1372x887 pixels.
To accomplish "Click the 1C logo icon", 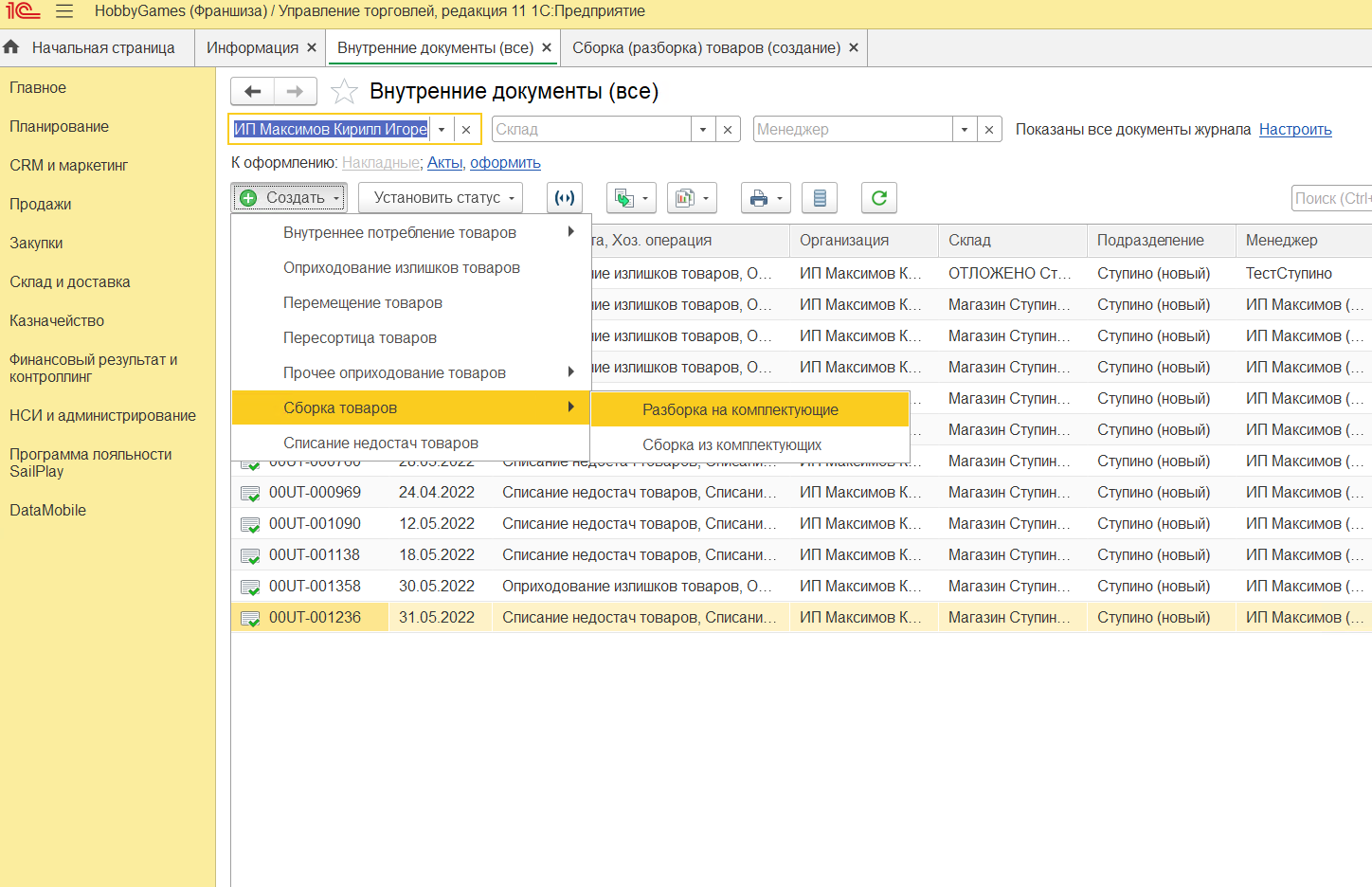I will pyautogui.click(x=23, y=11).
